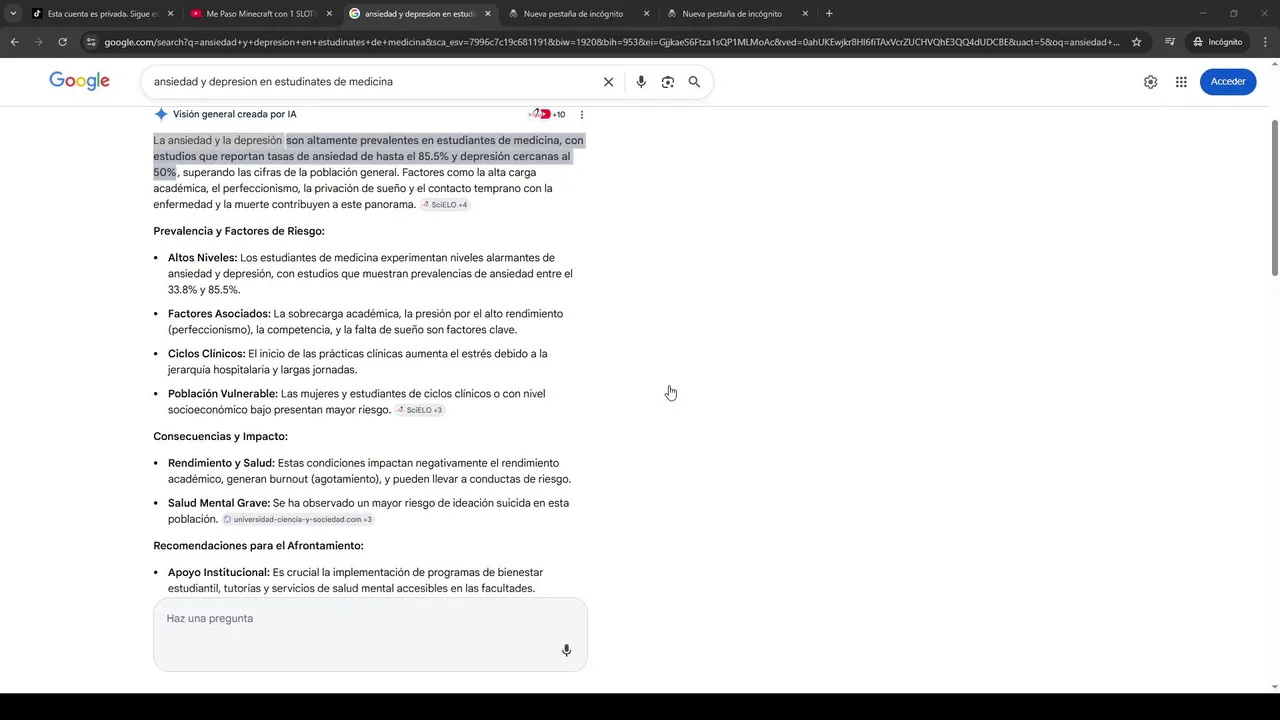Go back to the previous page
1280x720 pixels.
[14, 42]
